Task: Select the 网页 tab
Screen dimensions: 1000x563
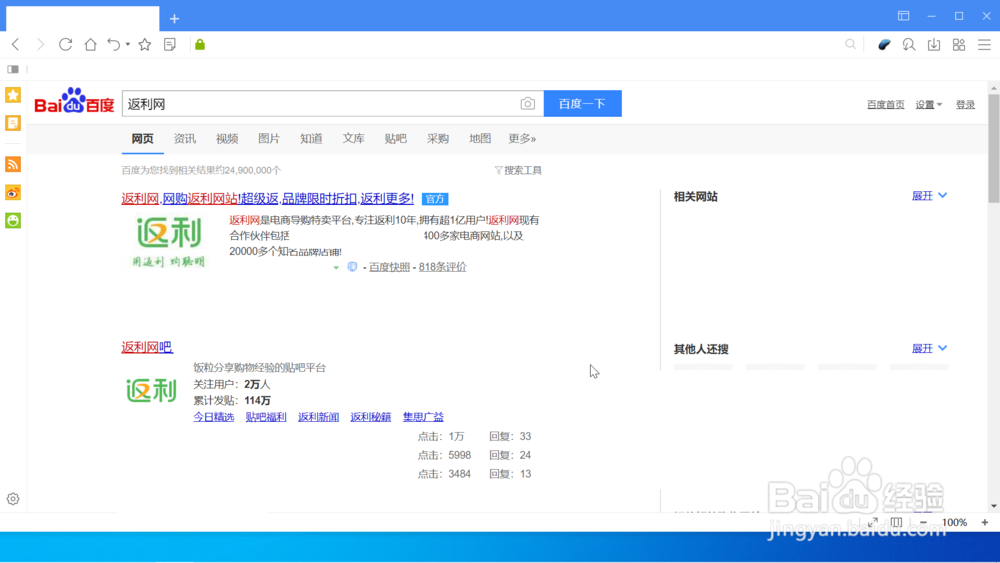Action: pyautogui.click(x=142, y=138)
